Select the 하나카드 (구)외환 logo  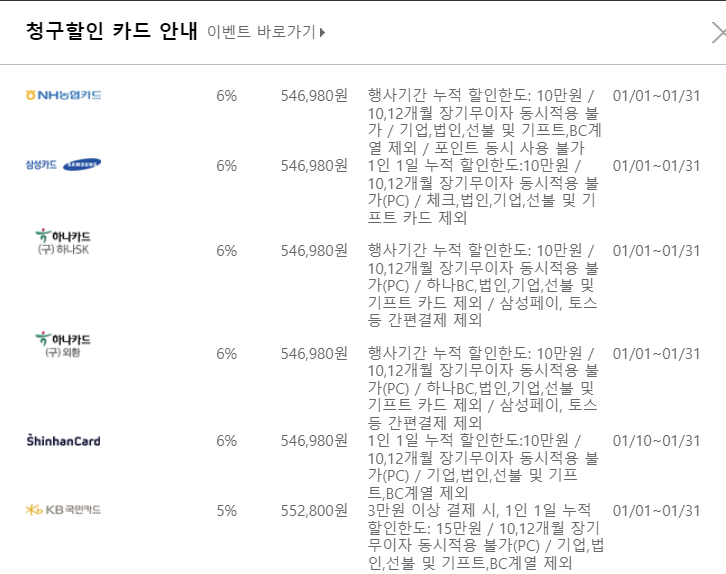[63, 345]
